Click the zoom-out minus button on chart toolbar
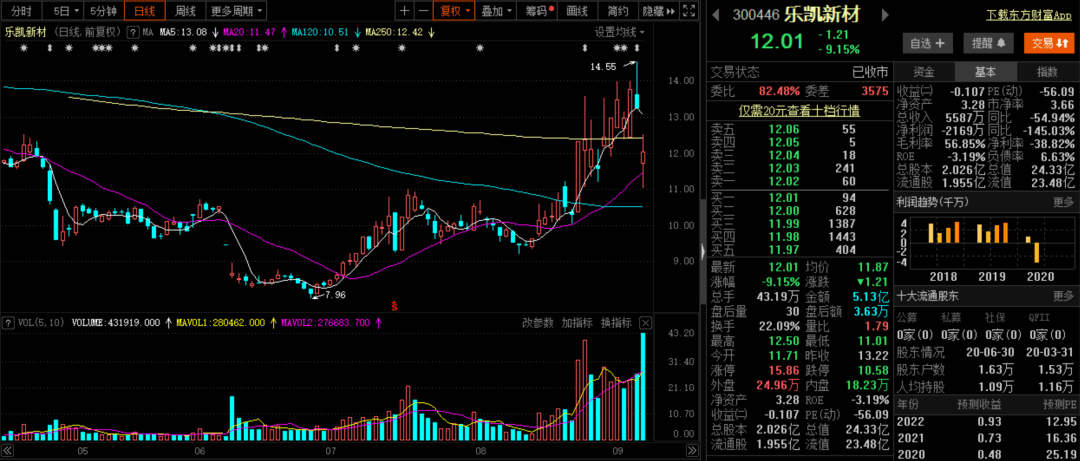Viewport: 1080px width, 461px height. [425, 11]
